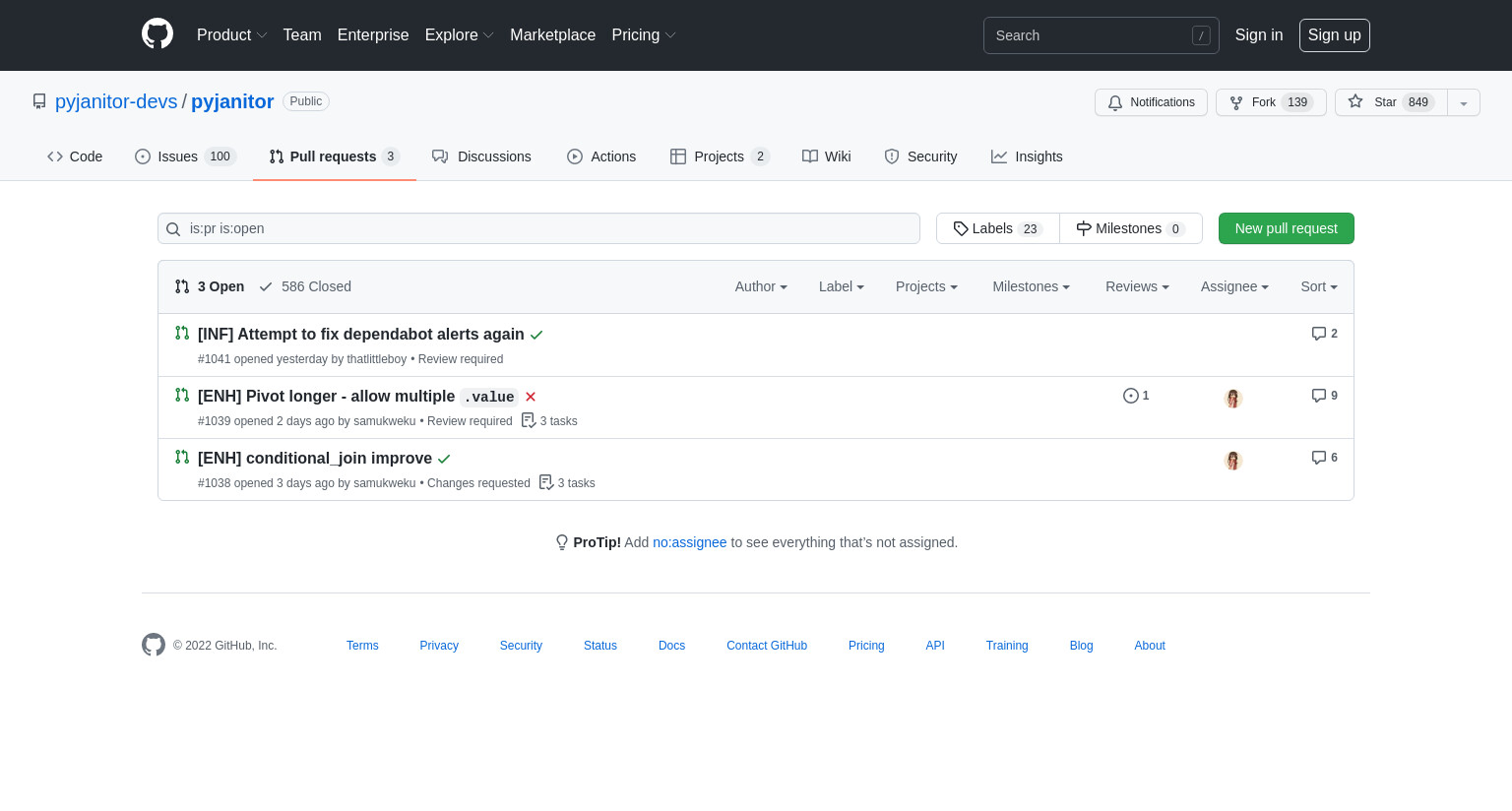Screen dimensions: 1512x811
Task: Open the pyjanitor-devs organization link
Action: pyautogui.click(x=116, y=101)
